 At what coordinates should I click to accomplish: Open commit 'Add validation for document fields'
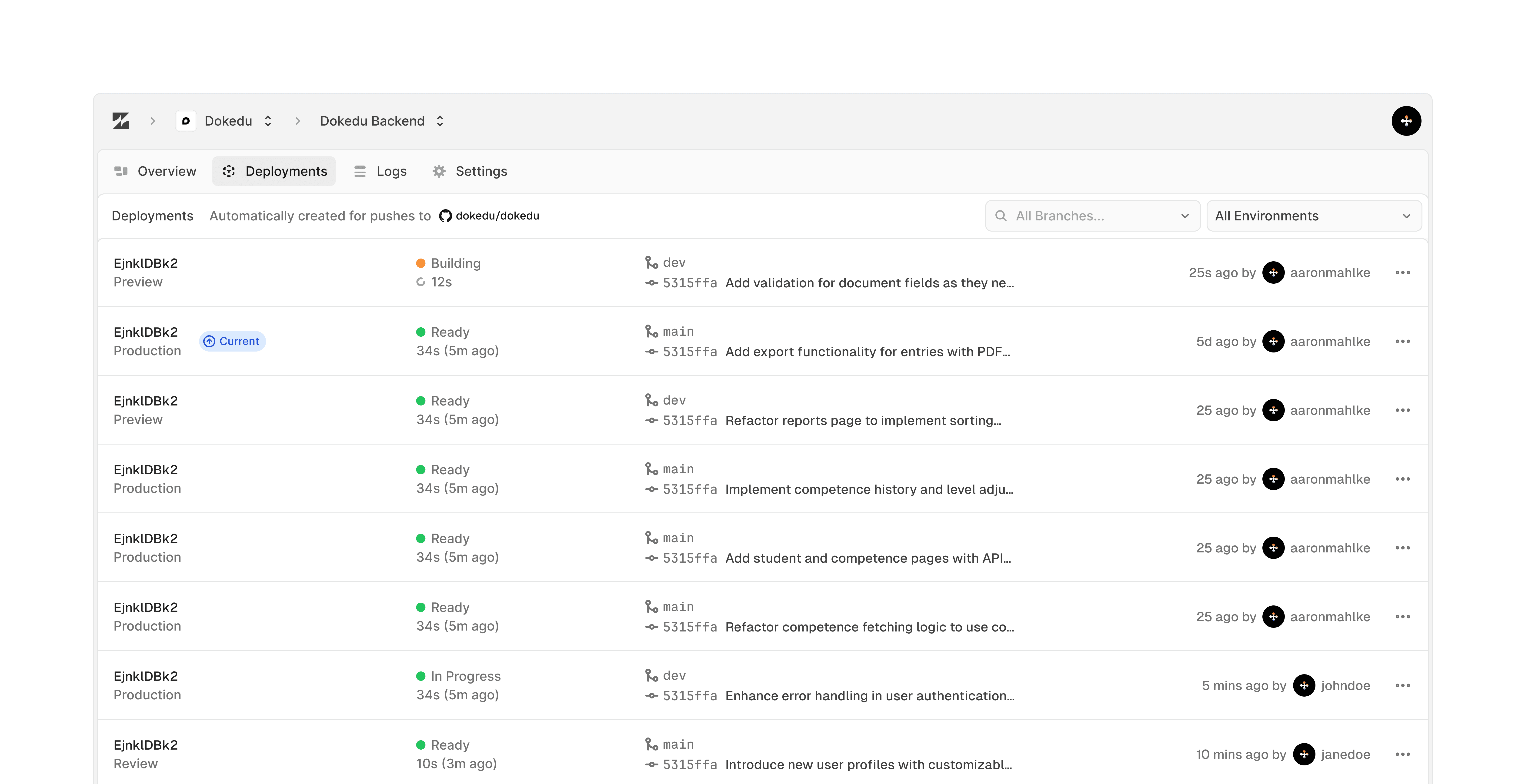pos(869,283)
